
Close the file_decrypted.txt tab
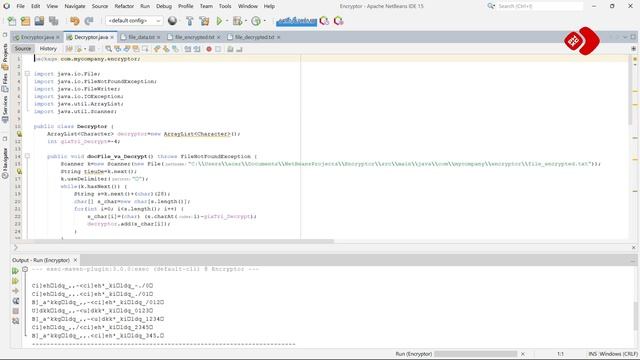(279, 37)
